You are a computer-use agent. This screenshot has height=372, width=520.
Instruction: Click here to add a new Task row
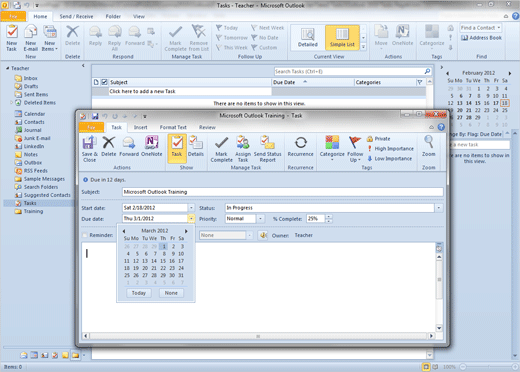tap(190, 91)
